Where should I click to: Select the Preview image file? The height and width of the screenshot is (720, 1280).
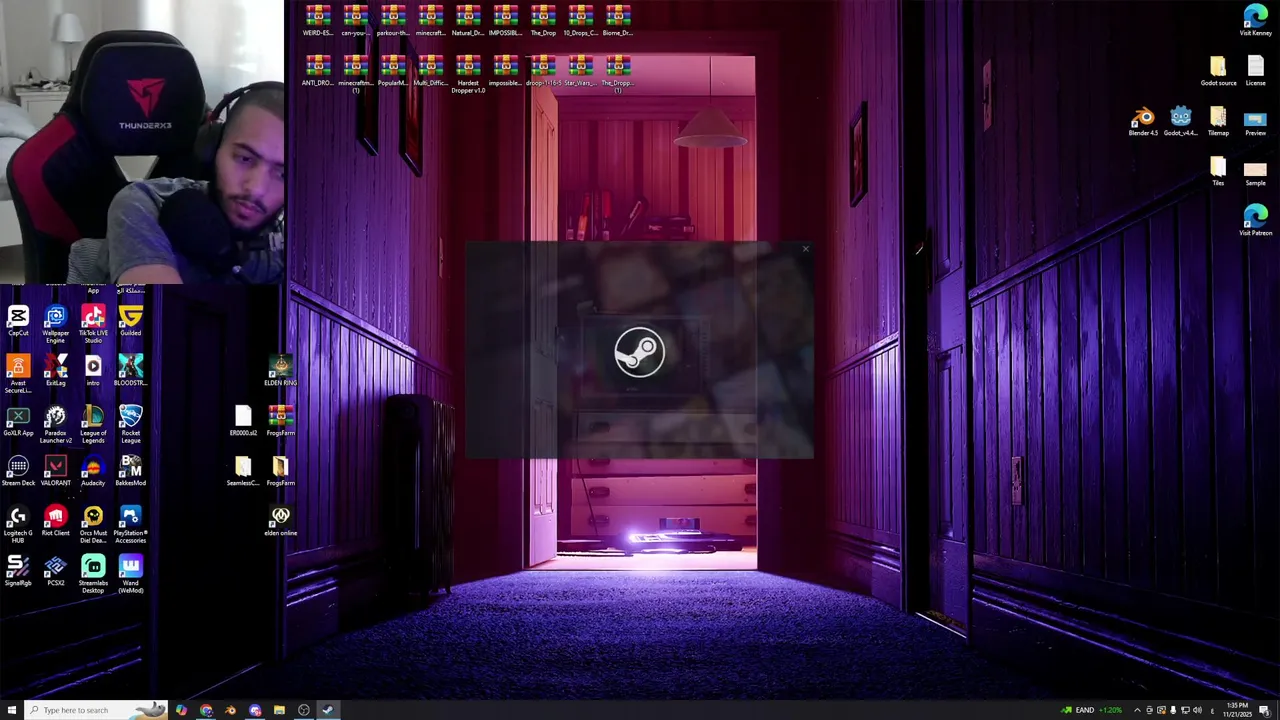(x=1255, y=121)
